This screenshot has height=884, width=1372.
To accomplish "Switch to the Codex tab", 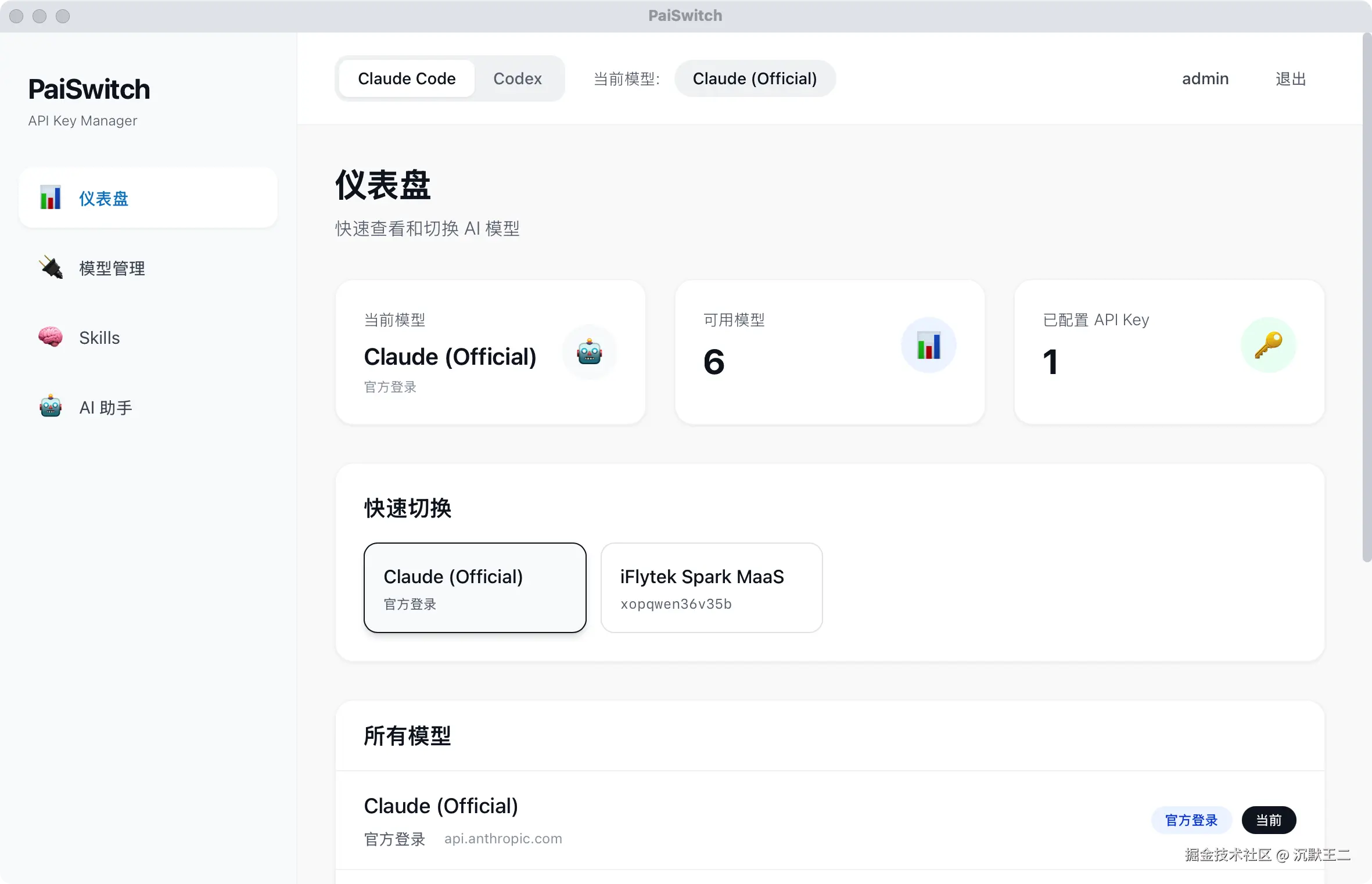I will pyautogui.click(x=518, y=78).
